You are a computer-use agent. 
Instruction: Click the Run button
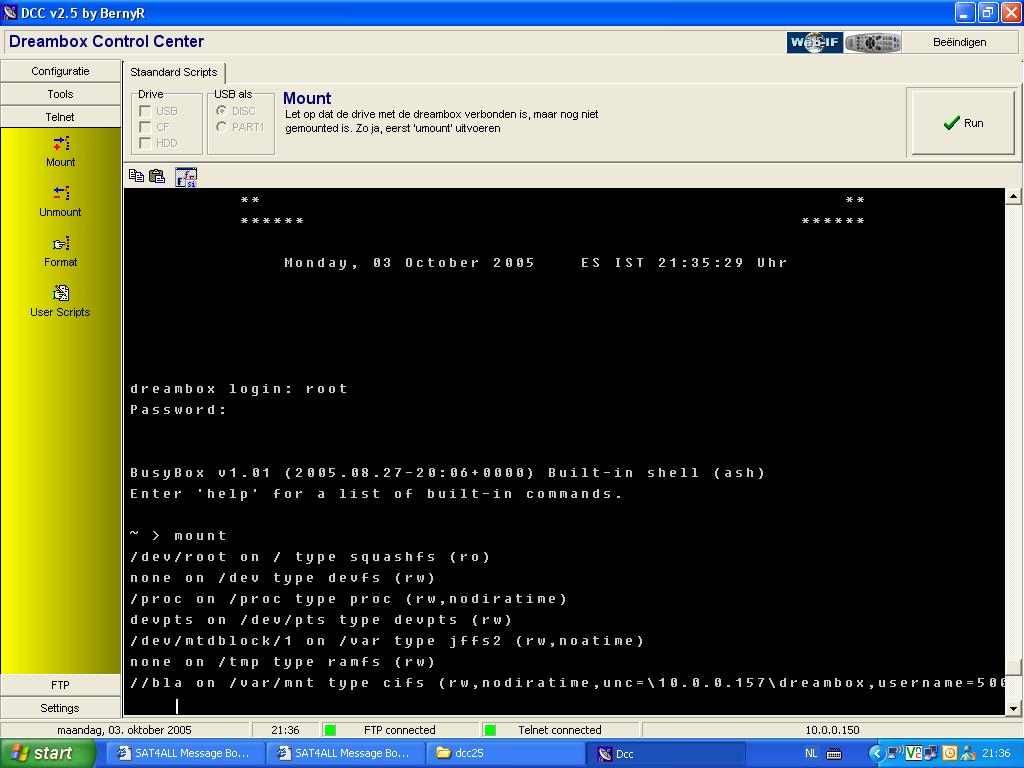pos(963,123)
